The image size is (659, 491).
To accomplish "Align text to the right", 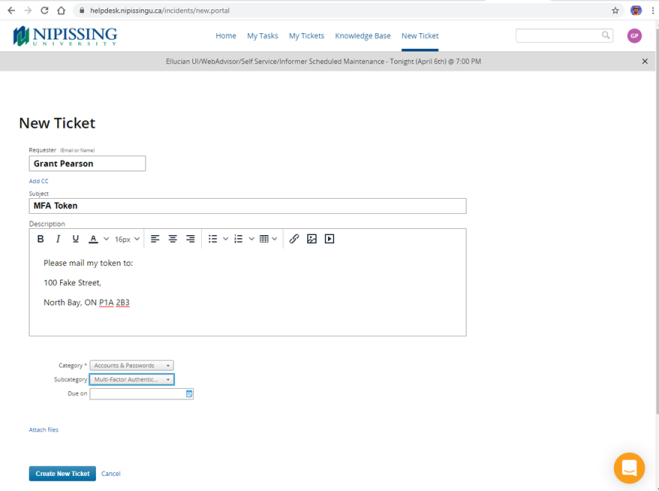I will [190, 239].
